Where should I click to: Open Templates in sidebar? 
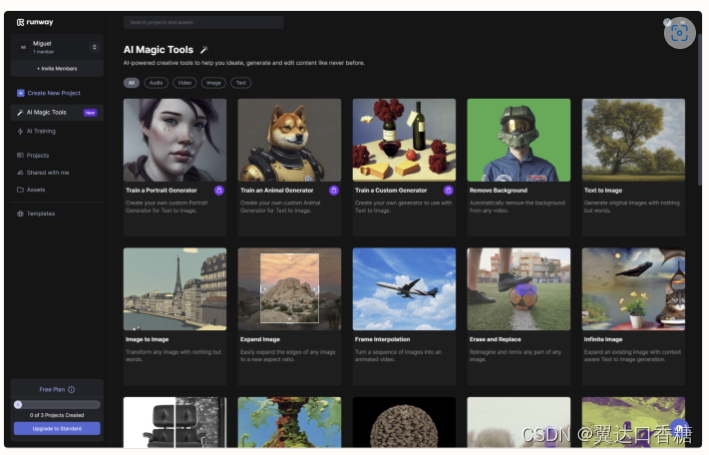click(x=41, y=214)
